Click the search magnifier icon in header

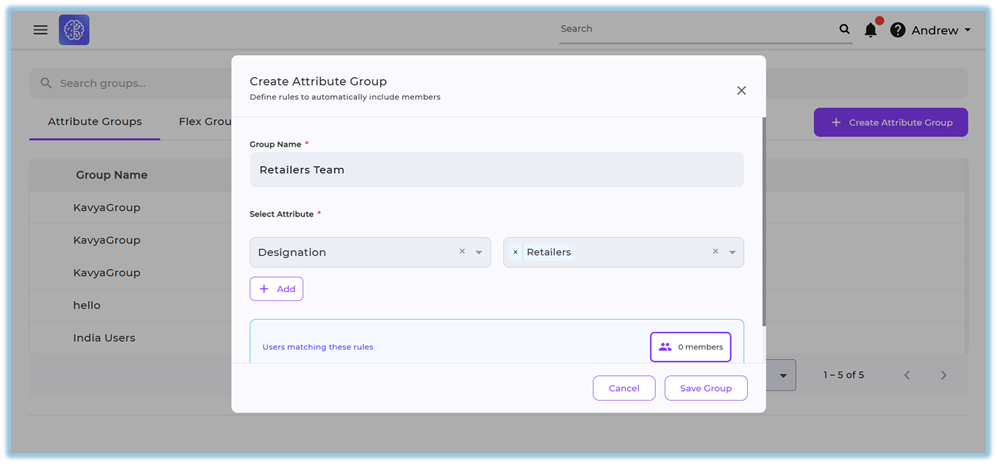point(844,30)
